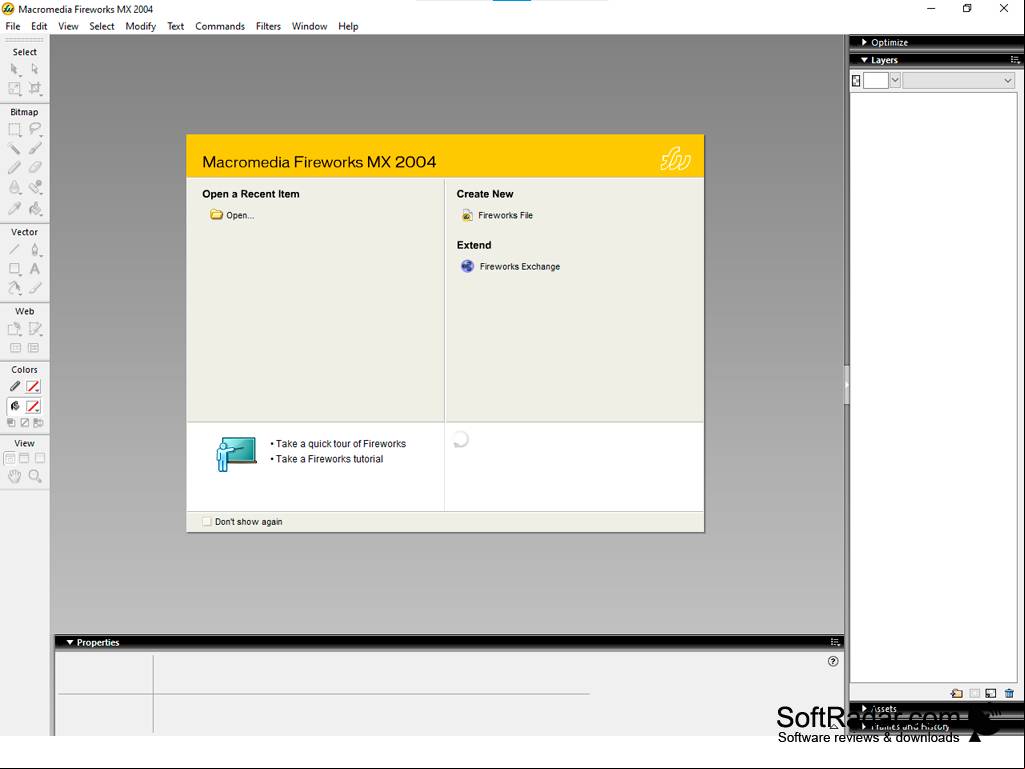The height and width of the screenshot is (769, 1025).
Task: Click the Hide Slices and Hotspots button
Action: pos(15,348)
